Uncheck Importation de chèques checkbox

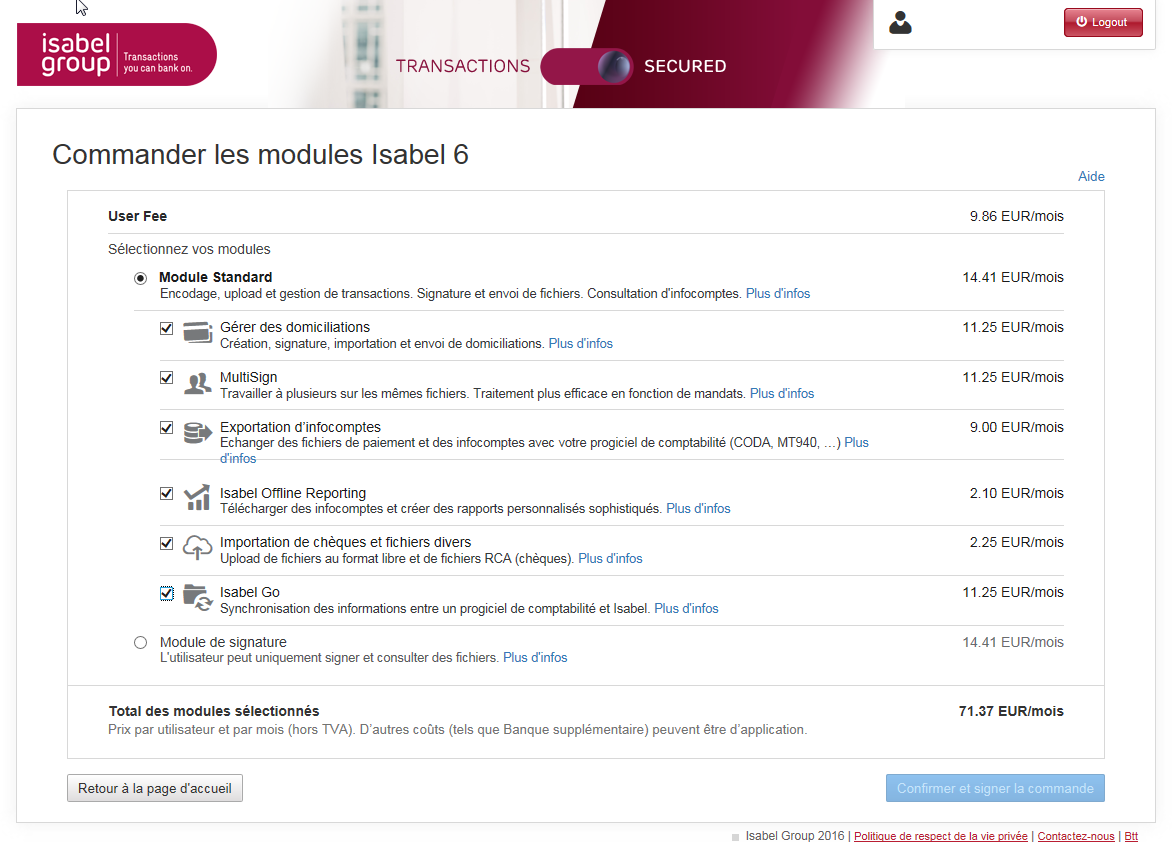pyautogui.click(x=167, y=543)
